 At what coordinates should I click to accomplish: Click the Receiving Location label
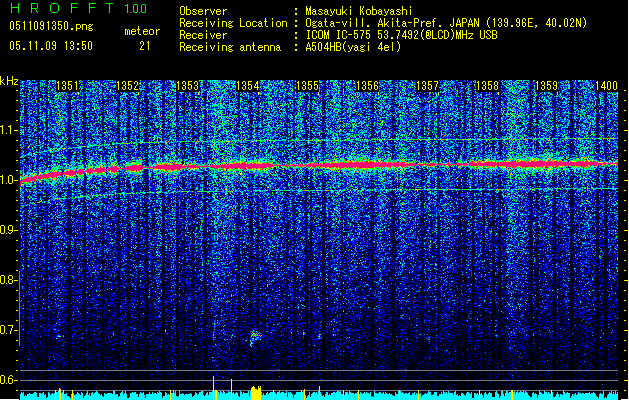[233, 23]
